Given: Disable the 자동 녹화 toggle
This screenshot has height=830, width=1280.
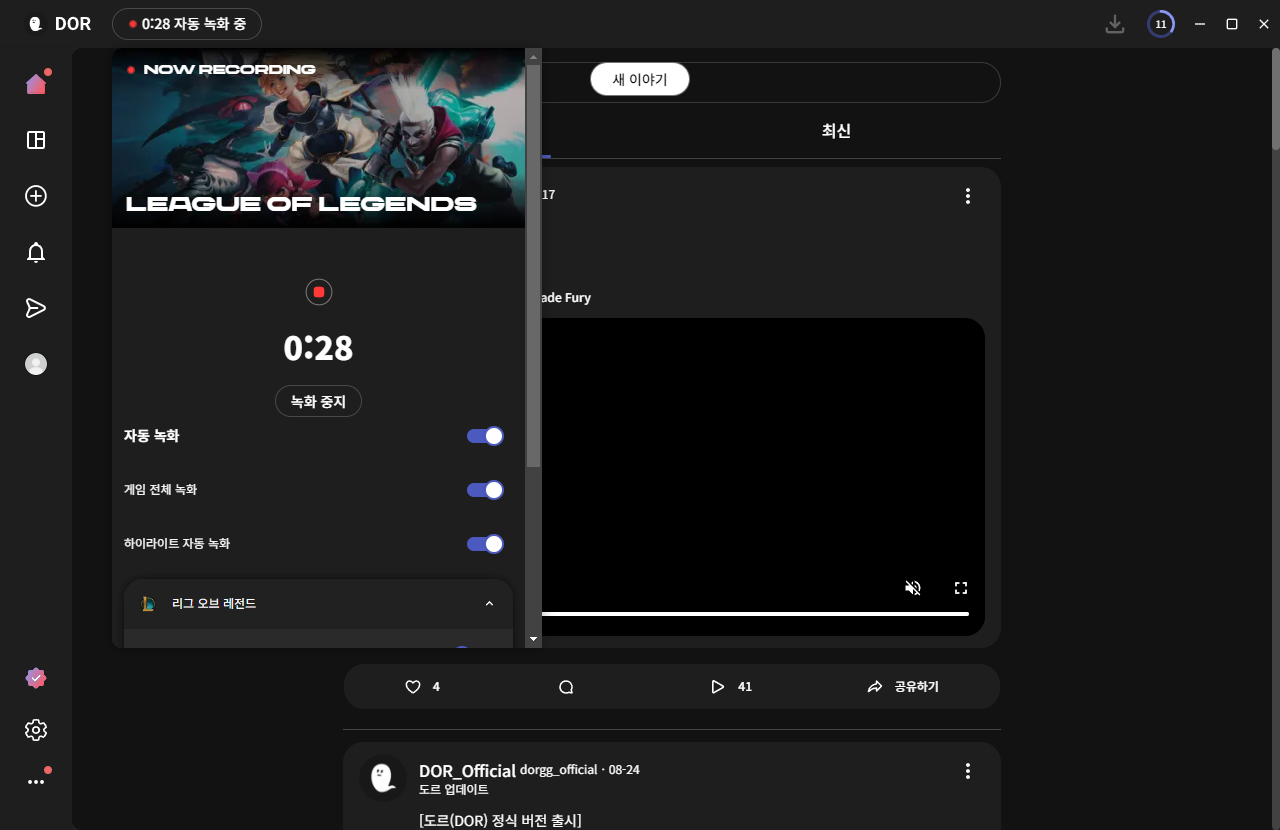Looking at the screenshot, I should 485,436.
